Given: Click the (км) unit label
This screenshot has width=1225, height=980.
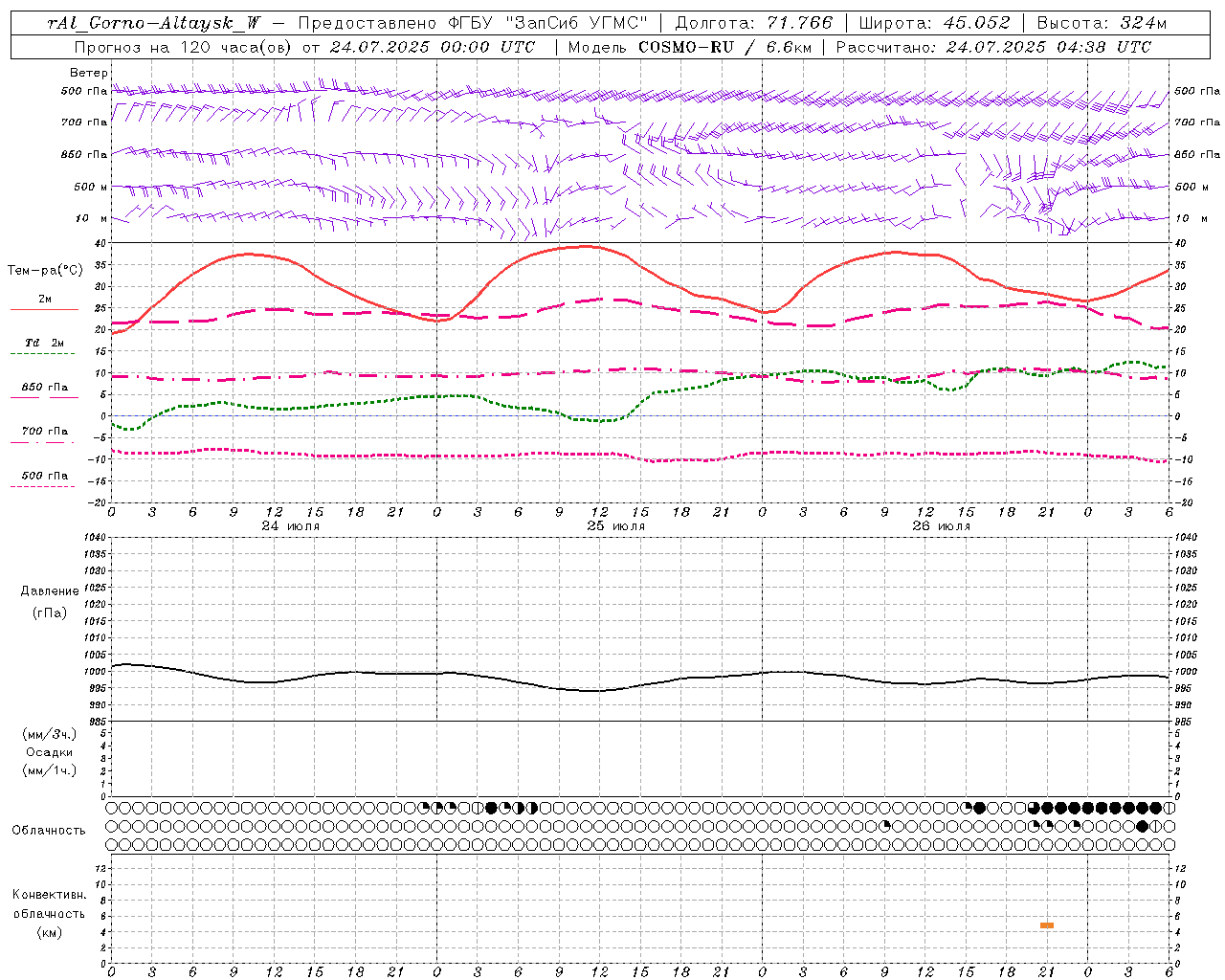Looking at the screenshot, I should (49, 932).
